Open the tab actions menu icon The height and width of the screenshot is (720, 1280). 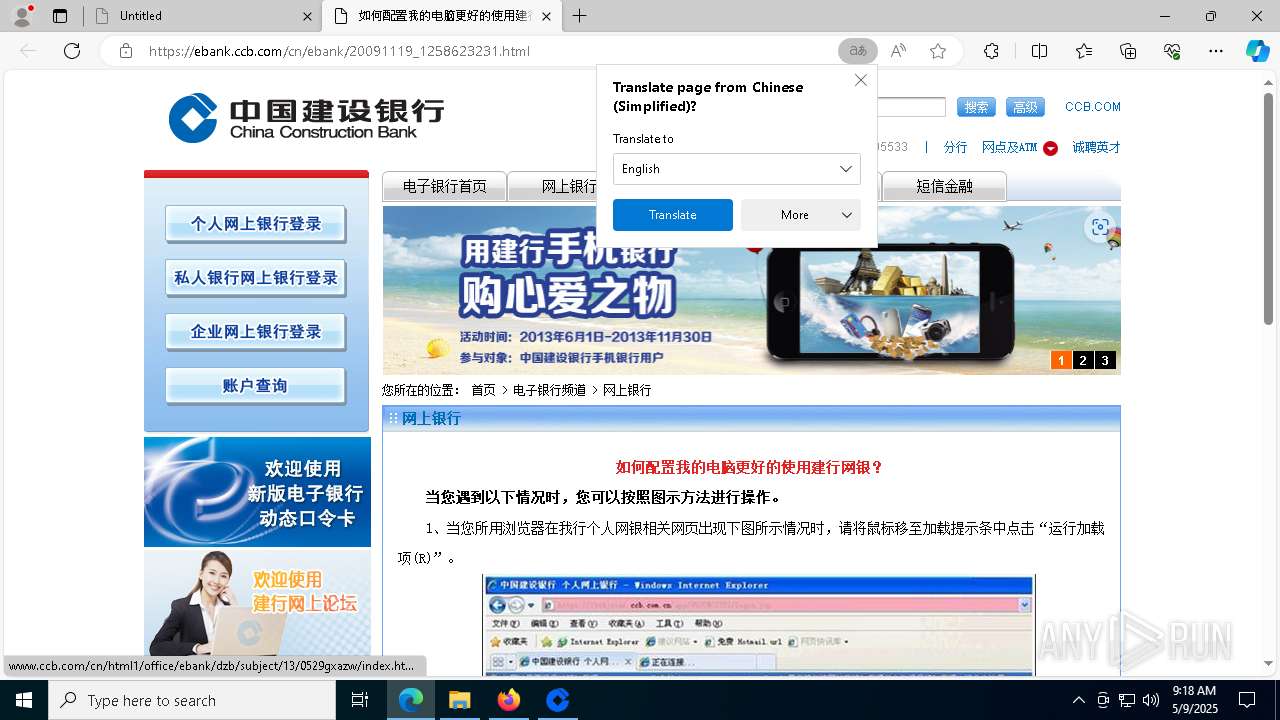(x=60, y=16)
